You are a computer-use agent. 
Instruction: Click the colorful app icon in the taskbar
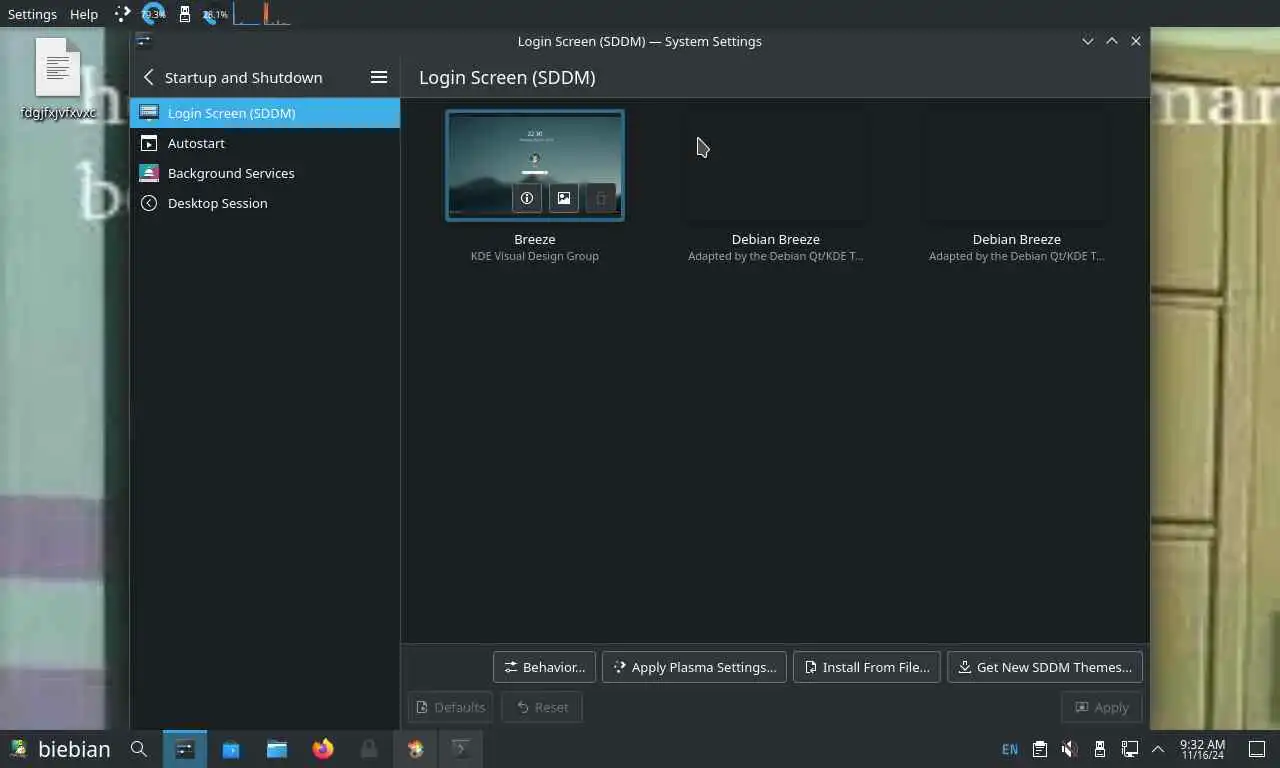415,749
